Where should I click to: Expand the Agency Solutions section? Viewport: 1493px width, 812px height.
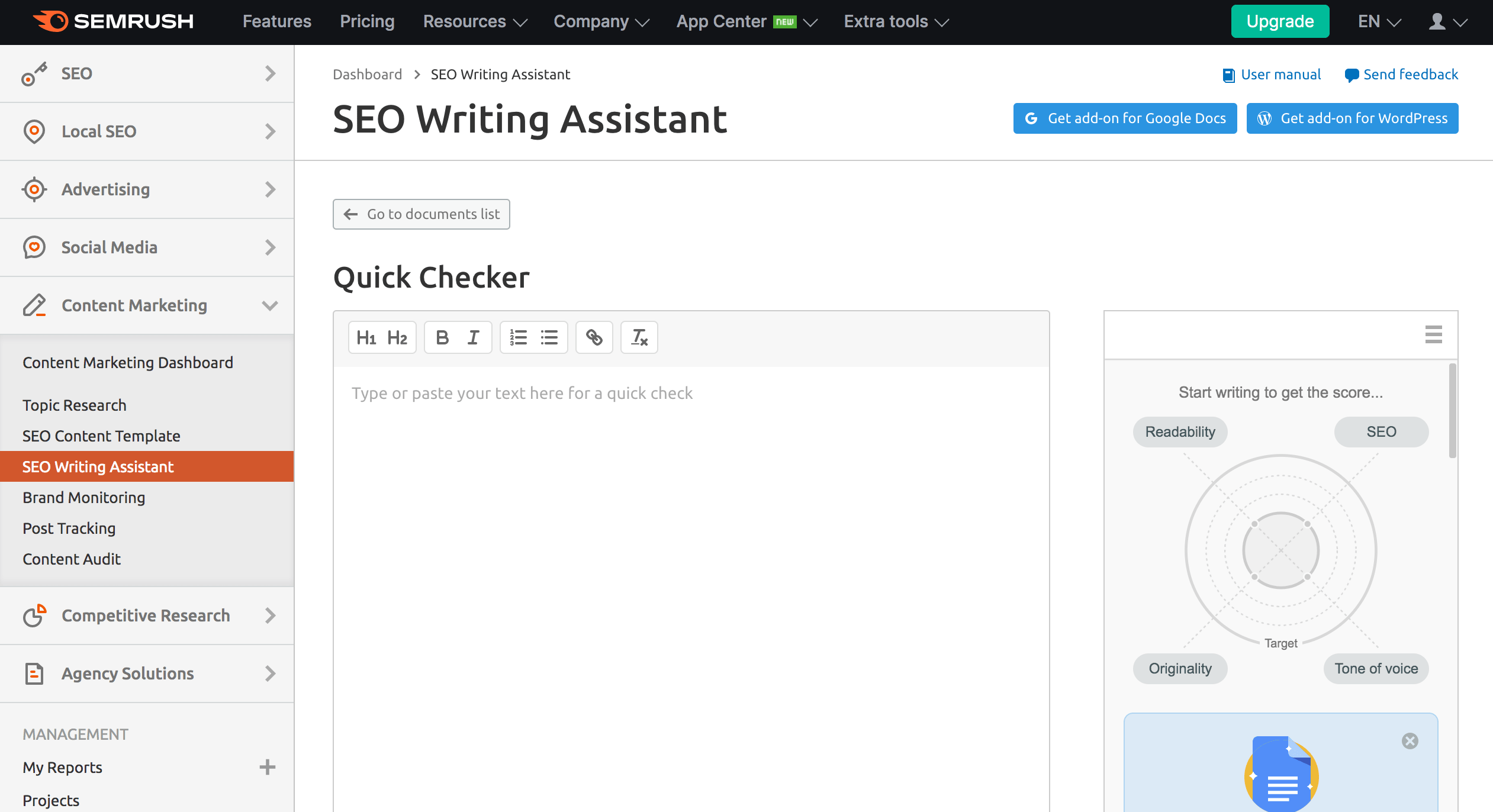(x=271, y=674)
